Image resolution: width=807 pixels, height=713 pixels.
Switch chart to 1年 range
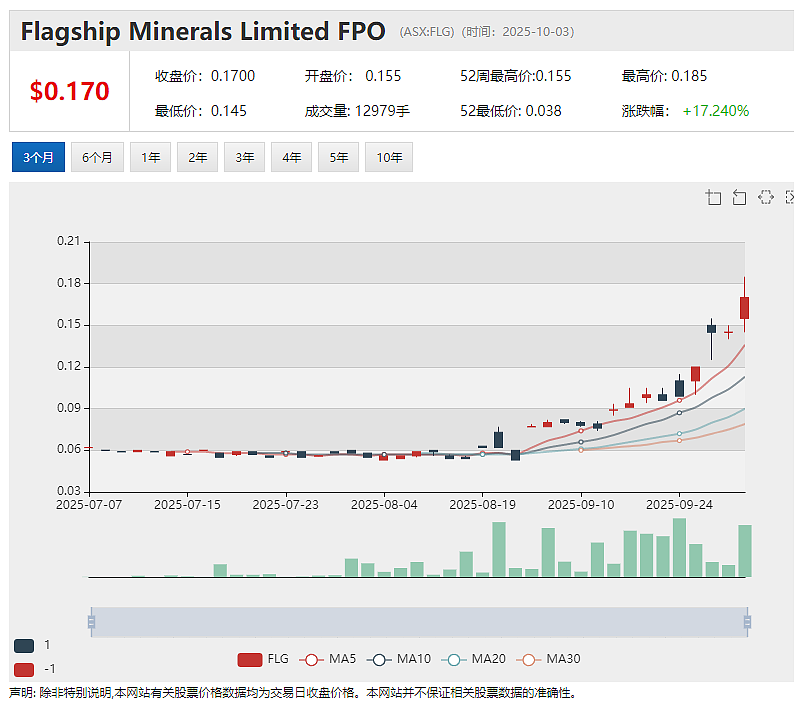coord(150,157)
